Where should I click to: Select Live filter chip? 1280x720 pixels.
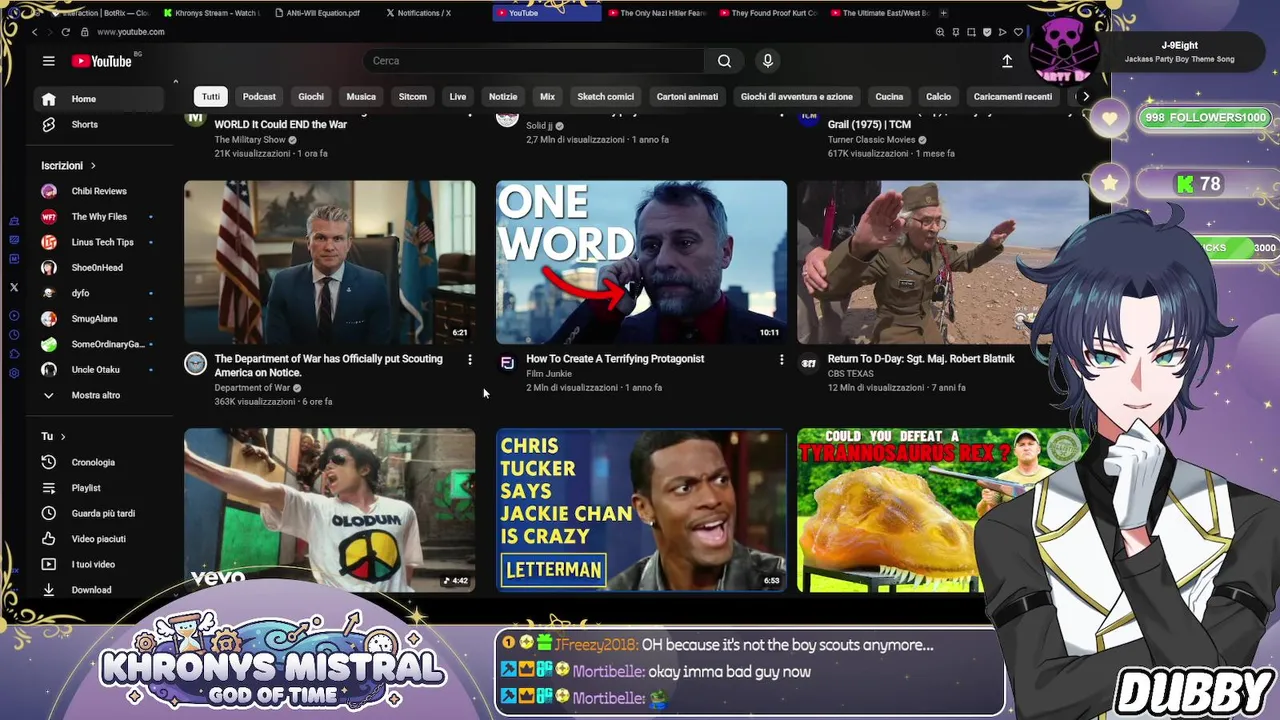[458, 97]
